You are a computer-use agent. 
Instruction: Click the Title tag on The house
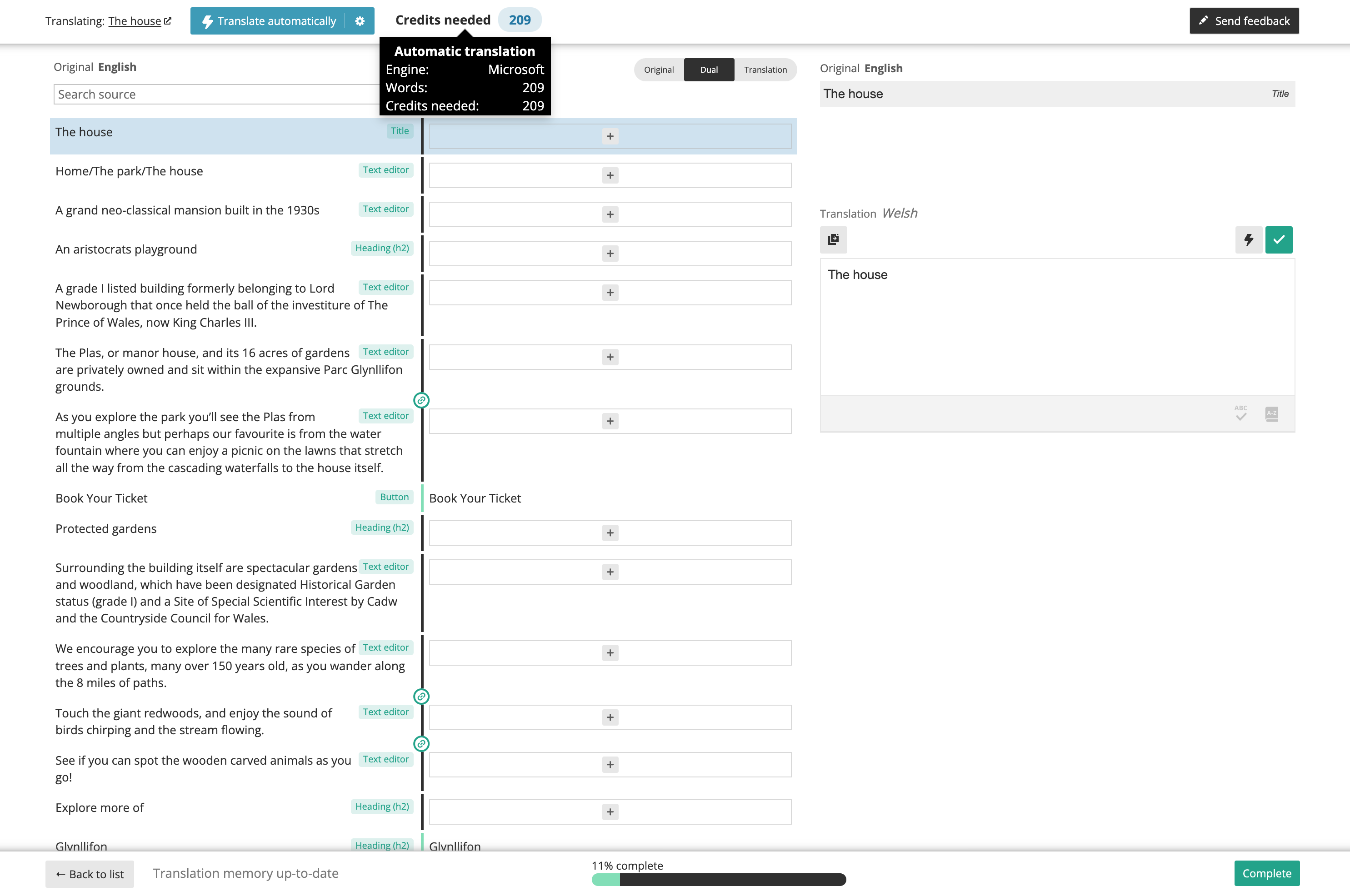click(400, 131)
